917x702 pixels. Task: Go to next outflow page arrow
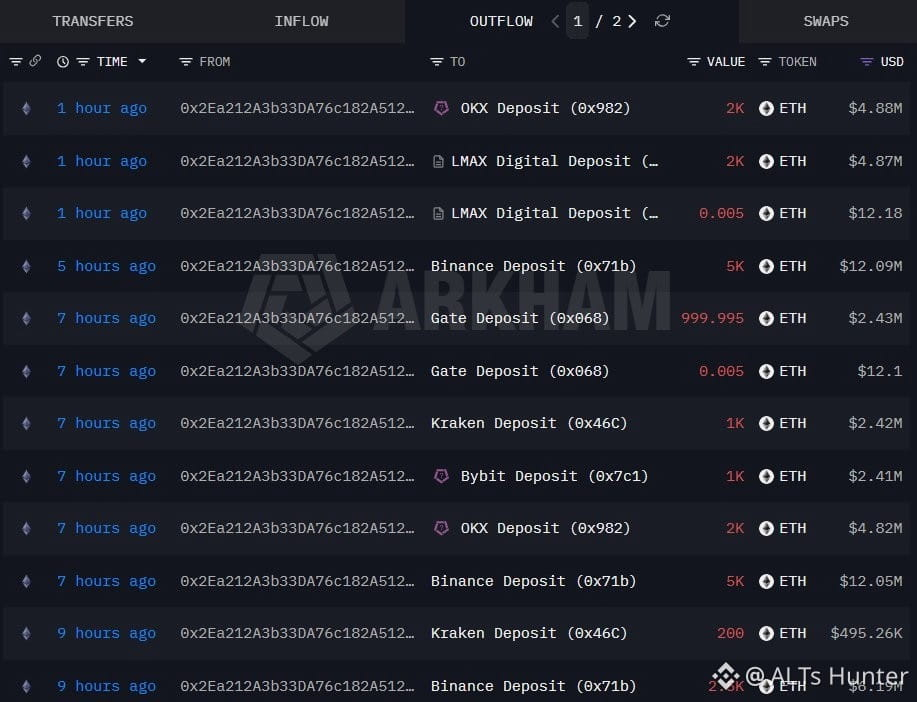(632, 22)
